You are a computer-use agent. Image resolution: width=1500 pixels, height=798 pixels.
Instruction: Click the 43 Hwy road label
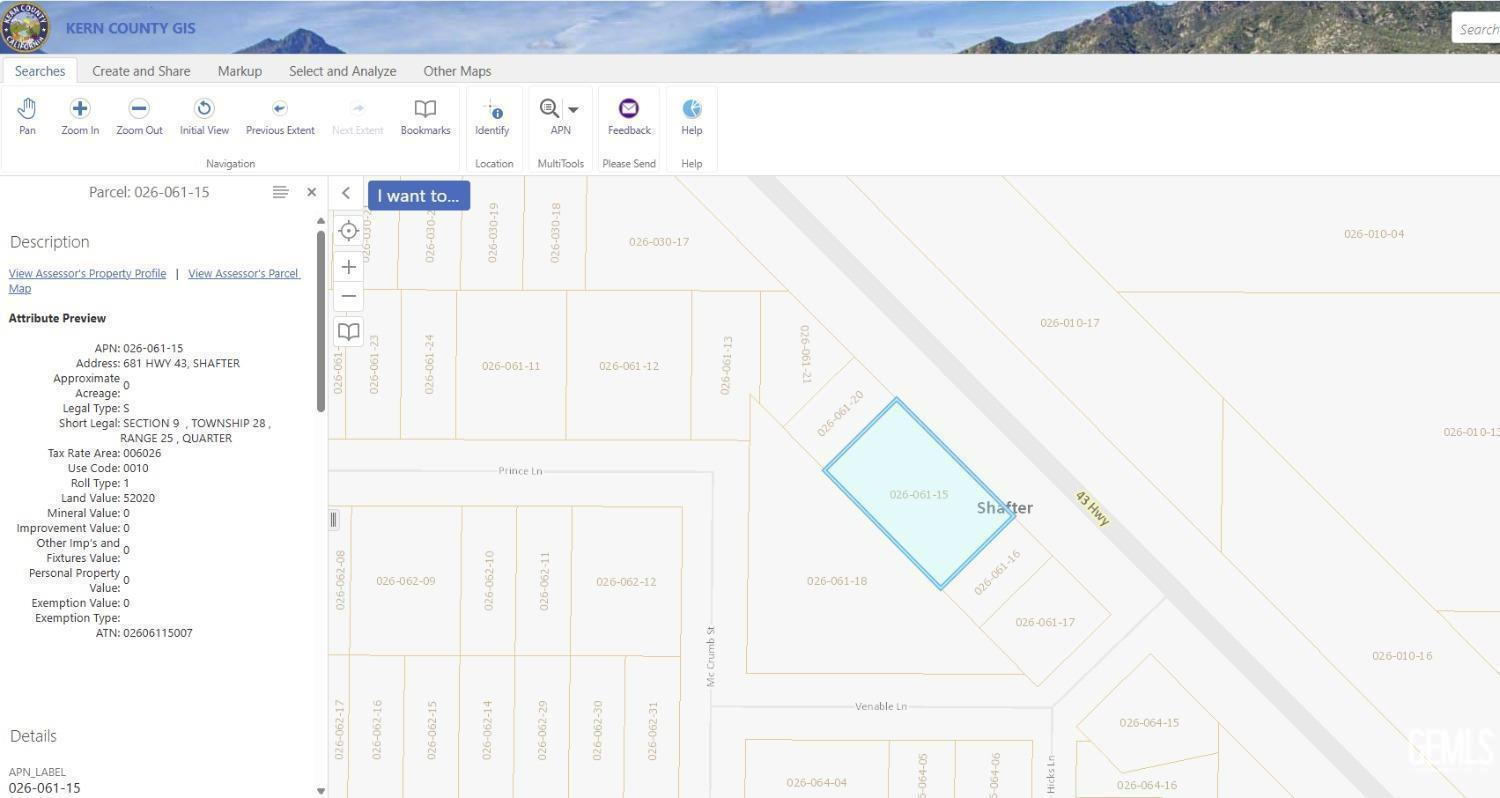(1093, 508)
